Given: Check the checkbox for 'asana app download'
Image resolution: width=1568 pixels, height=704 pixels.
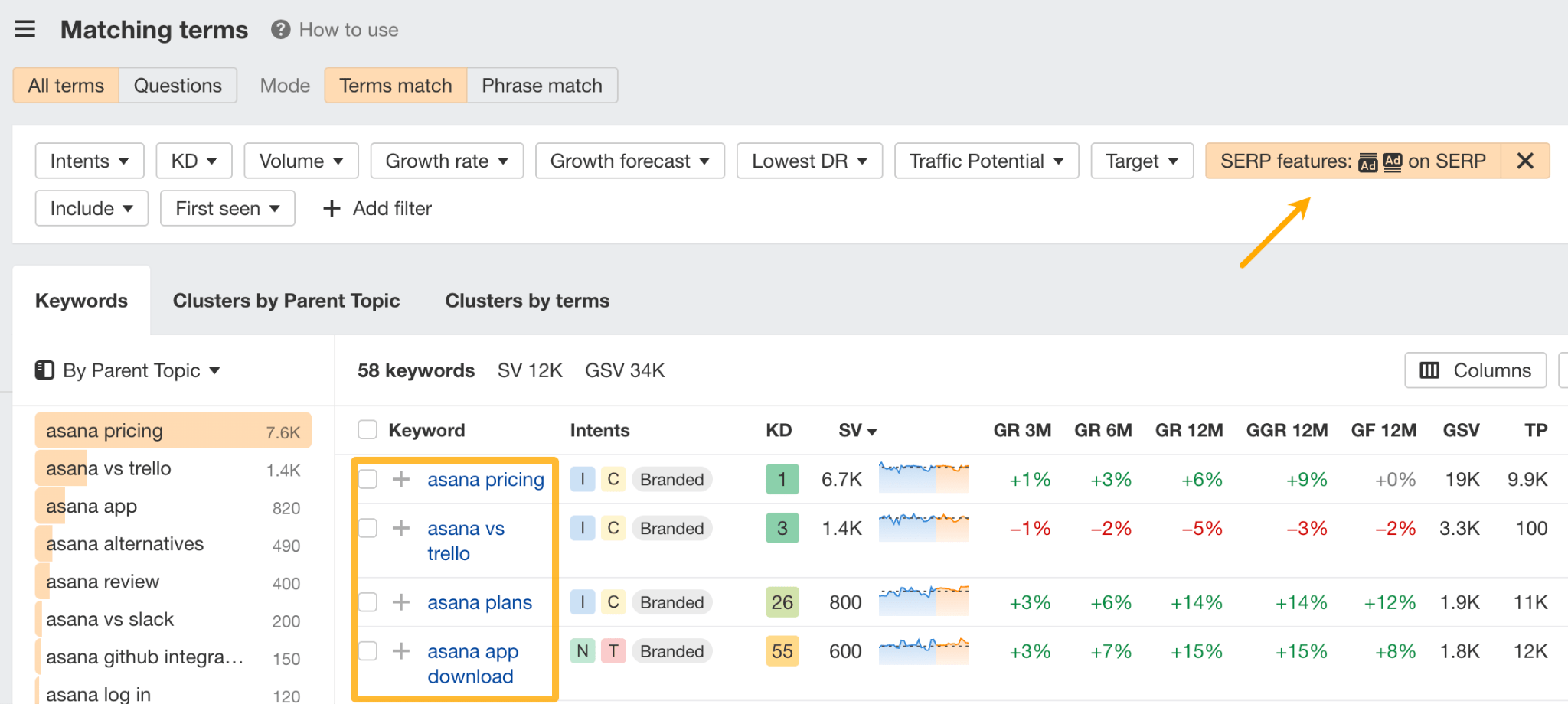Looking at the screenshot, I should click(x=367, y=650).
